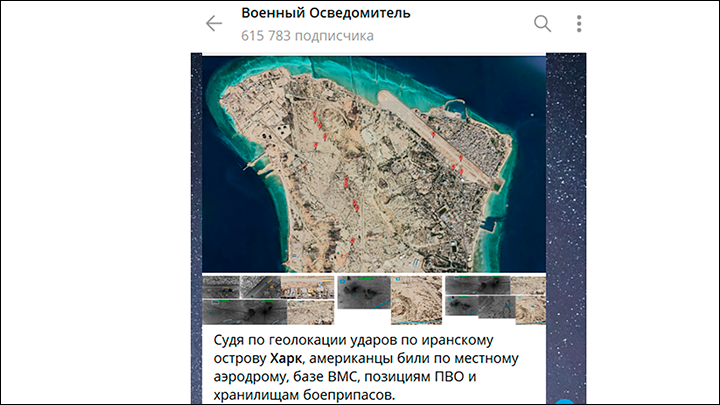Open search in the channel
Screen dimensions: 720x405
pyautogui.click(x=542, y=24)
